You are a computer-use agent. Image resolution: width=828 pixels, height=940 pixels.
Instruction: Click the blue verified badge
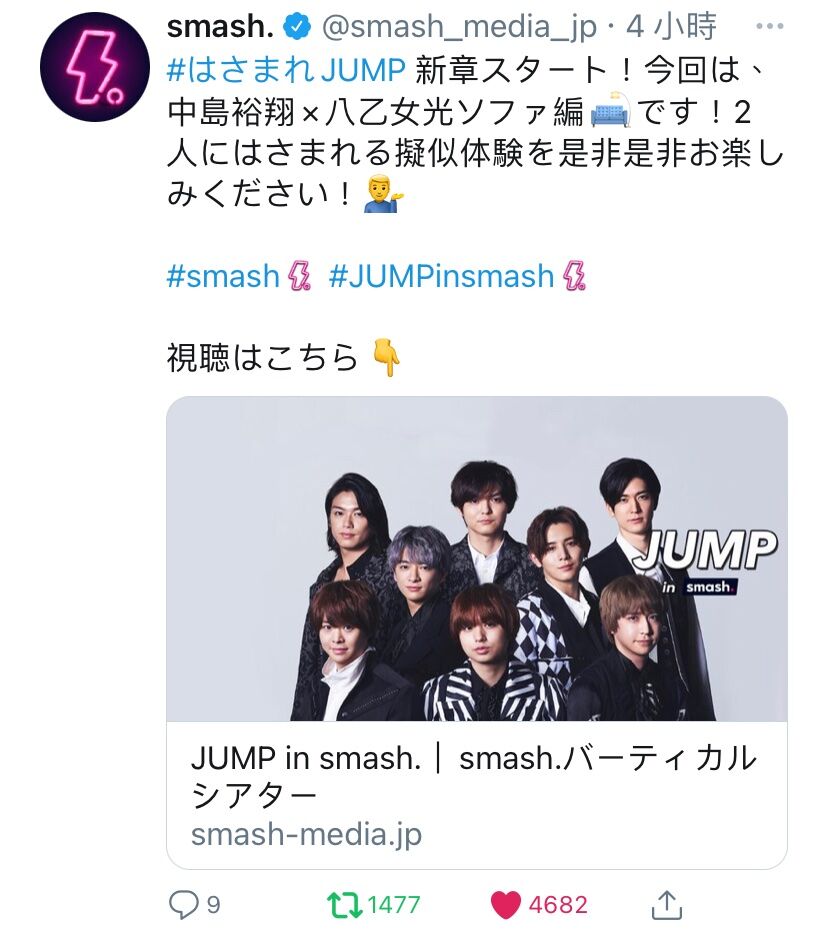[298, 27]
